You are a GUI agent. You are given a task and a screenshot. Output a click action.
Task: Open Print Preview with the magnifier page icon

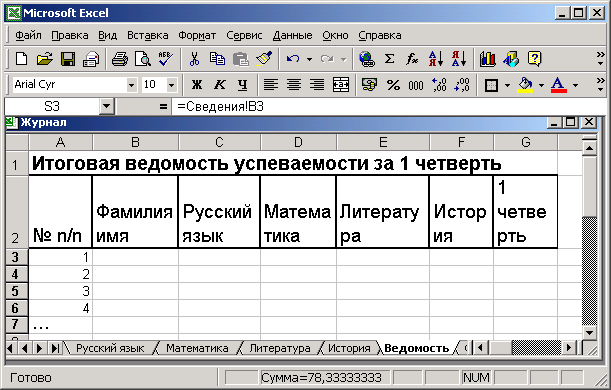click(x=143, y=59)
